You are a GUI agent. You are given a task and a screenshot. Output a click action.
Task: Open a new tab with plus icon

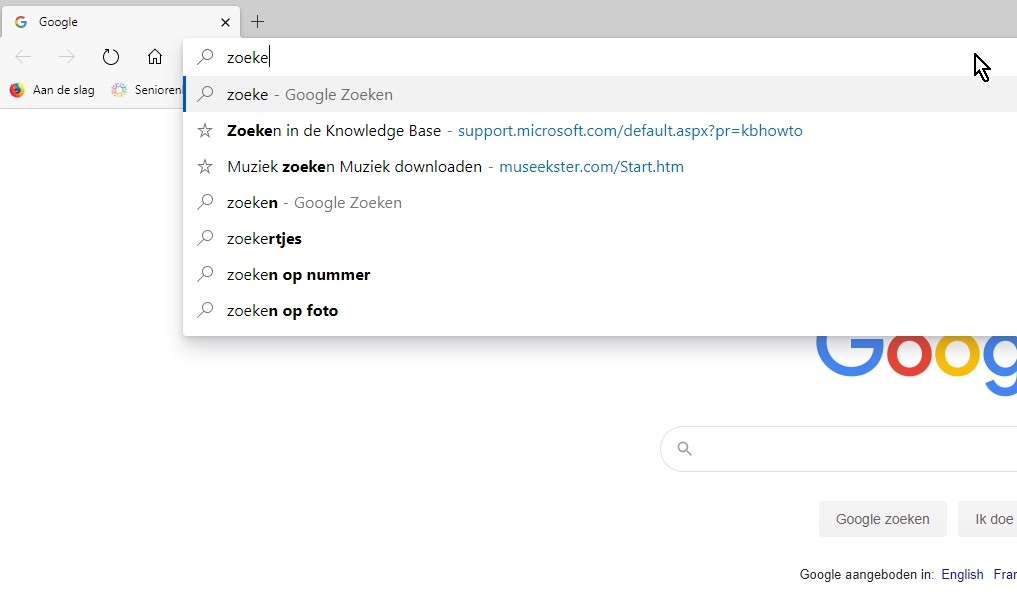[258, 21]
